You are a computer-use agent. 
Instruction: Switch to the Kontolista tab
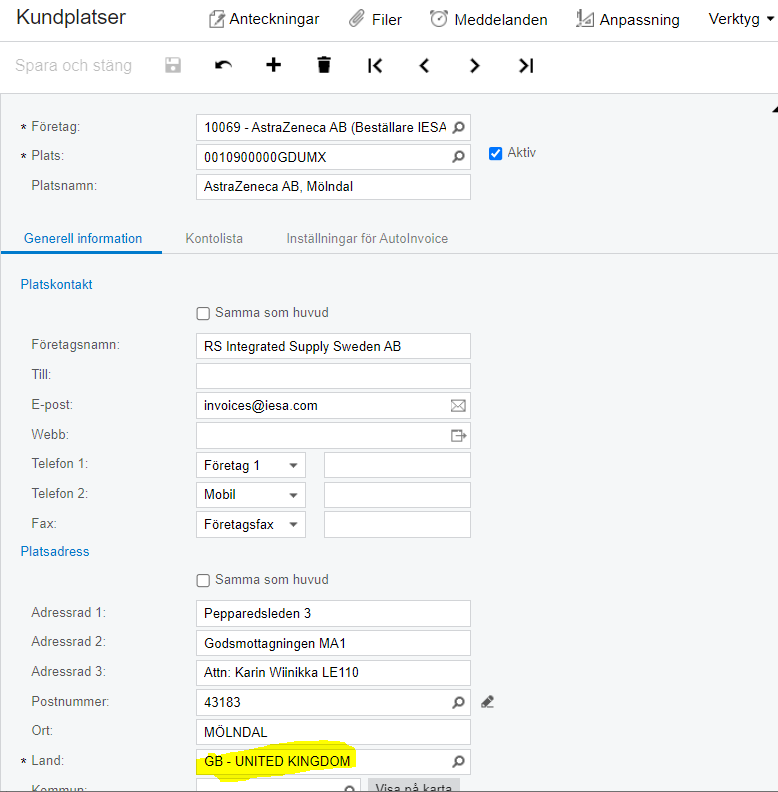214,238
